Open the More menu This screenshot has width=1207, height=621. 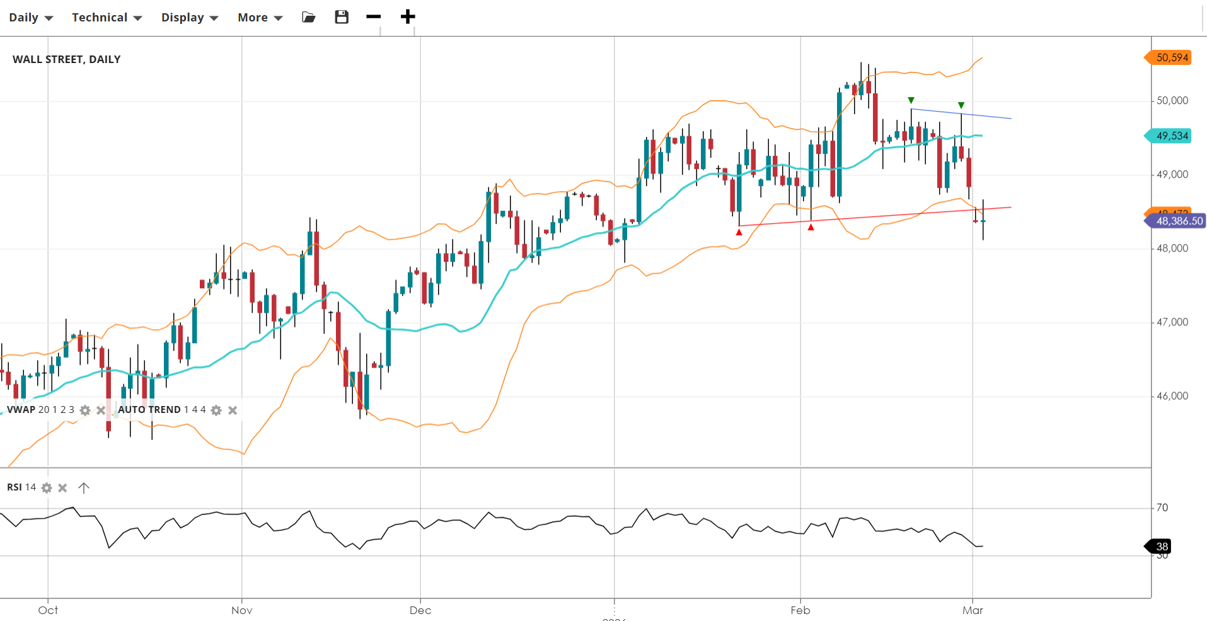tap(259, 17)
